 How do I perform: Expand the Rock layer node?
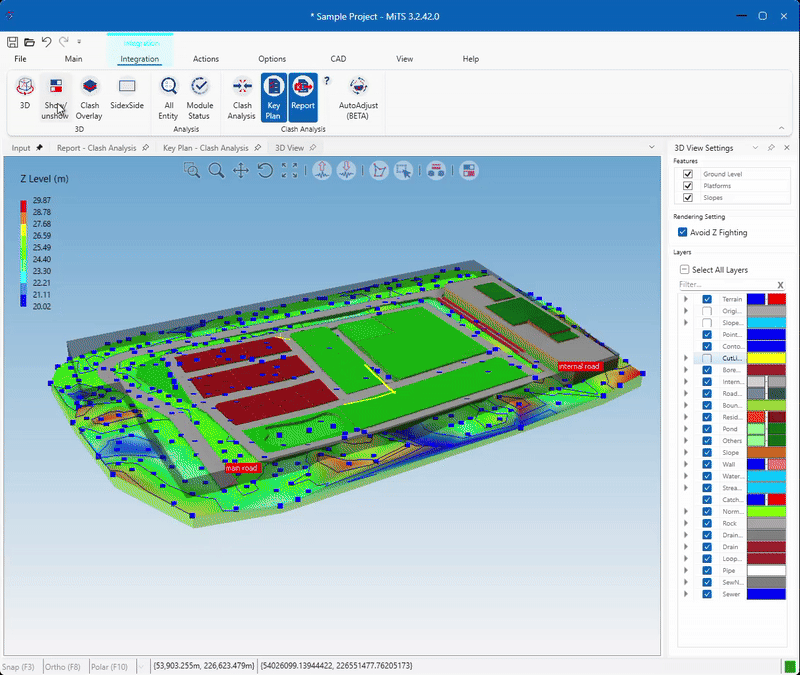click(686, 523)
